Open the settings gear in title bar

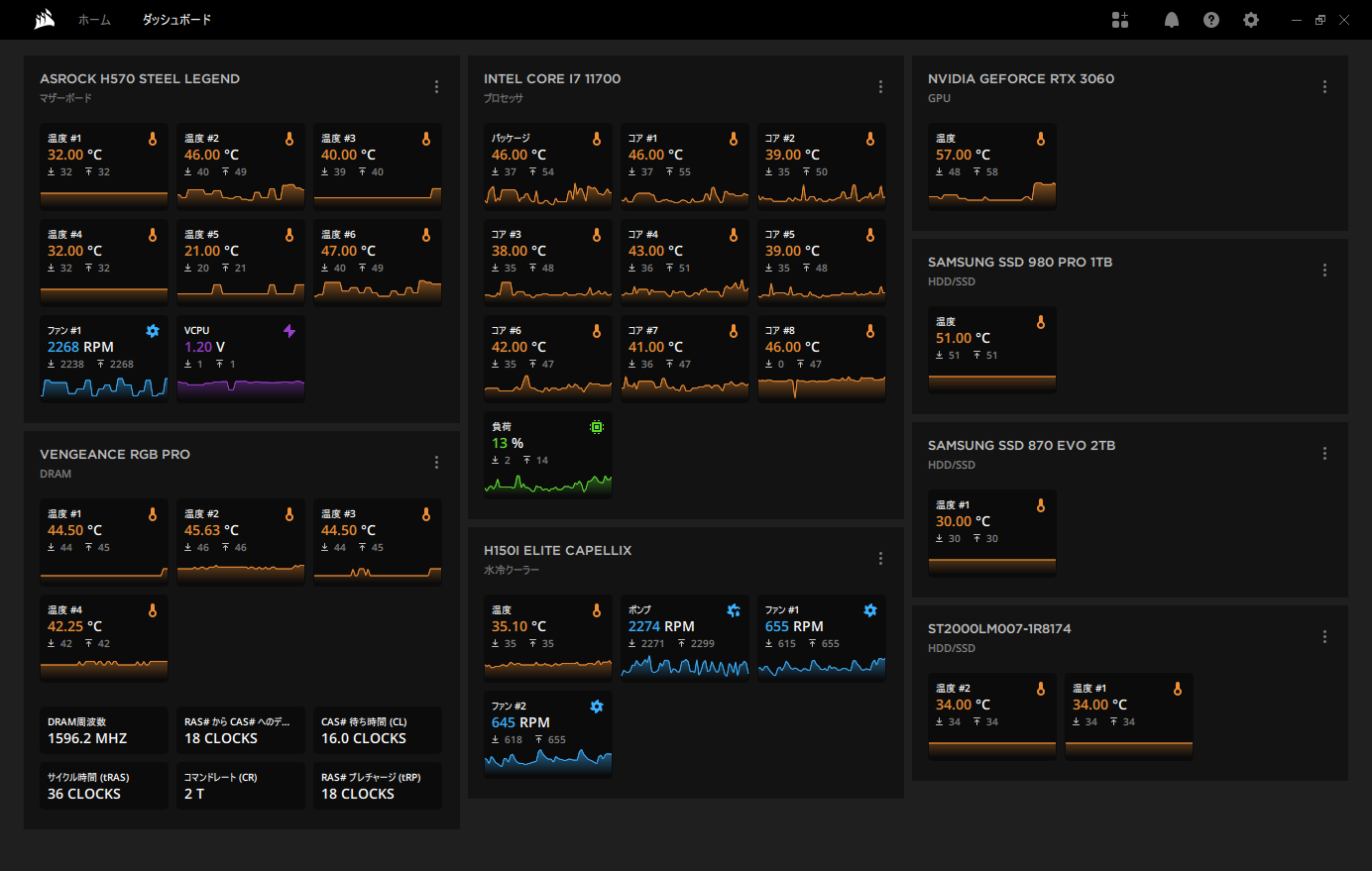click(x=1251, y=20)
